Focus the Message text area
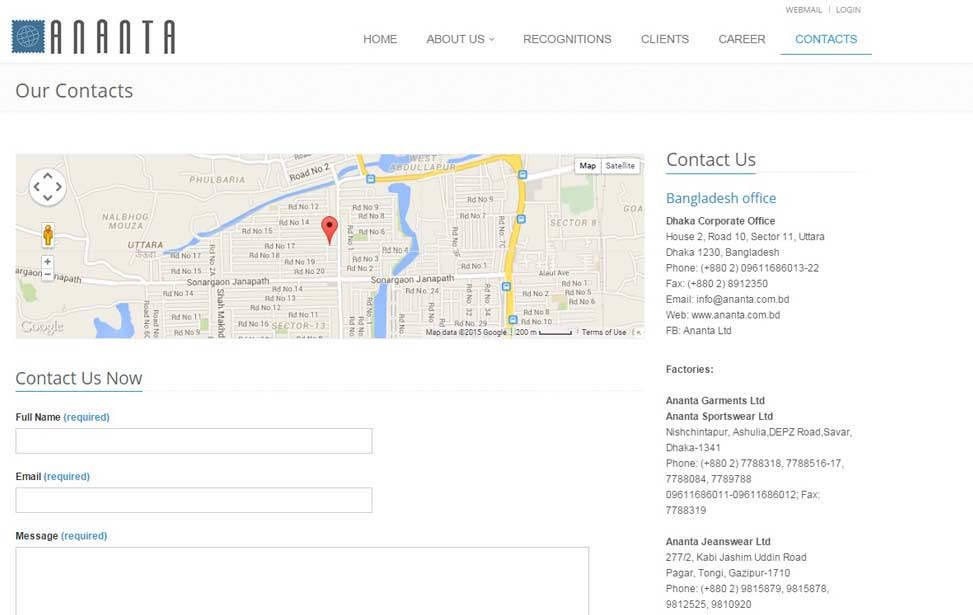973x615 pixels. pyautogui.click(x=302, y=580)
